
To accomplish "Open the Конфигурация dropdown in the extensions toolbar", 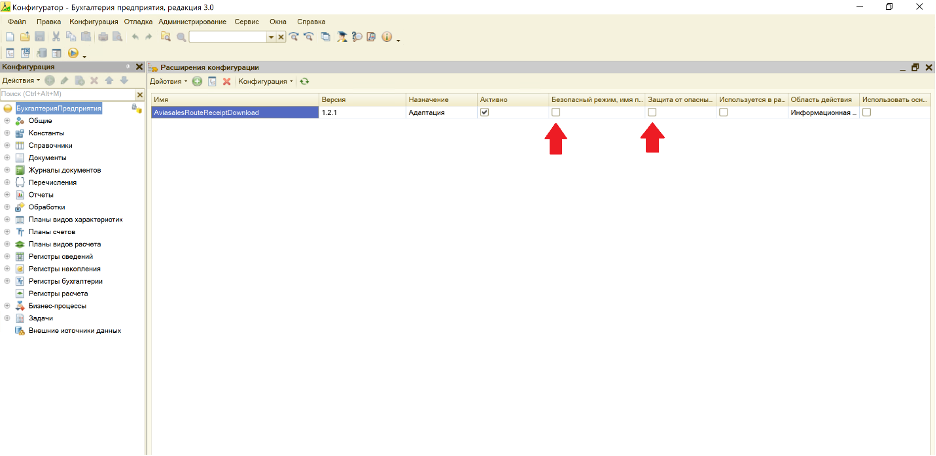I will pyautogui.click(x=266, y=81).
